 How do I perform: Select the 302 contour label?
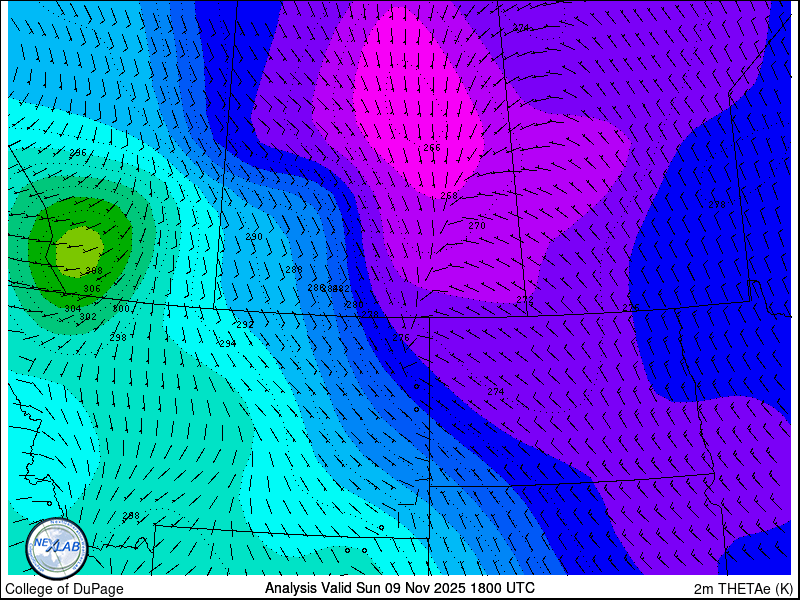click(x=88, y=317)
